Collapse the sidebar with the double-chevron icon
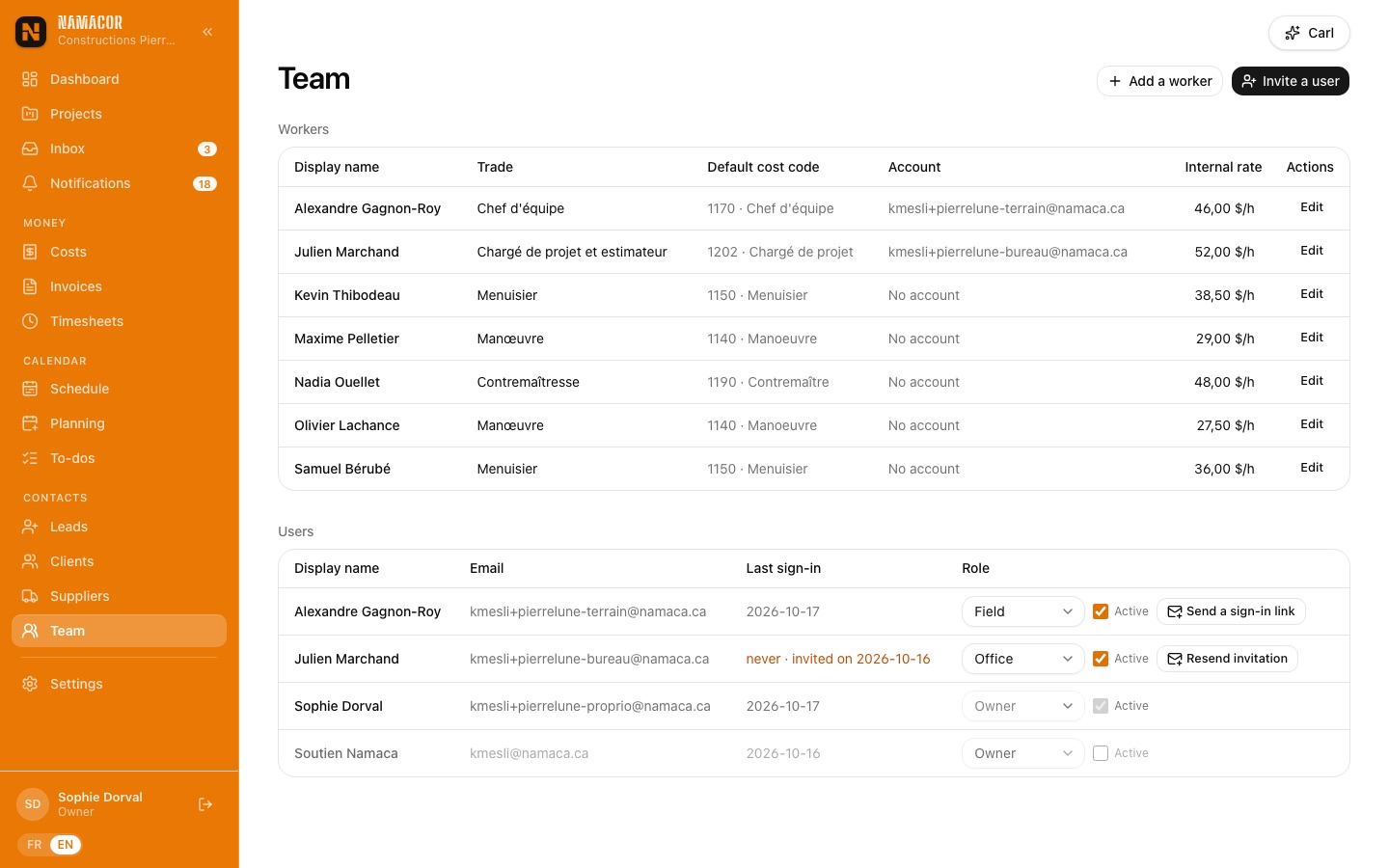 coord(207,32)
